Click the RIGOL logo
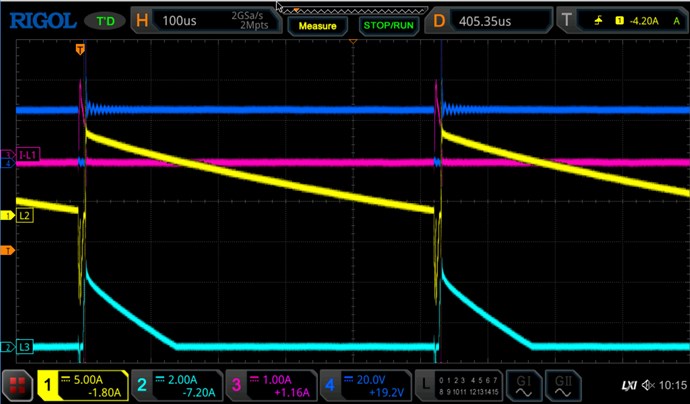 43,21
